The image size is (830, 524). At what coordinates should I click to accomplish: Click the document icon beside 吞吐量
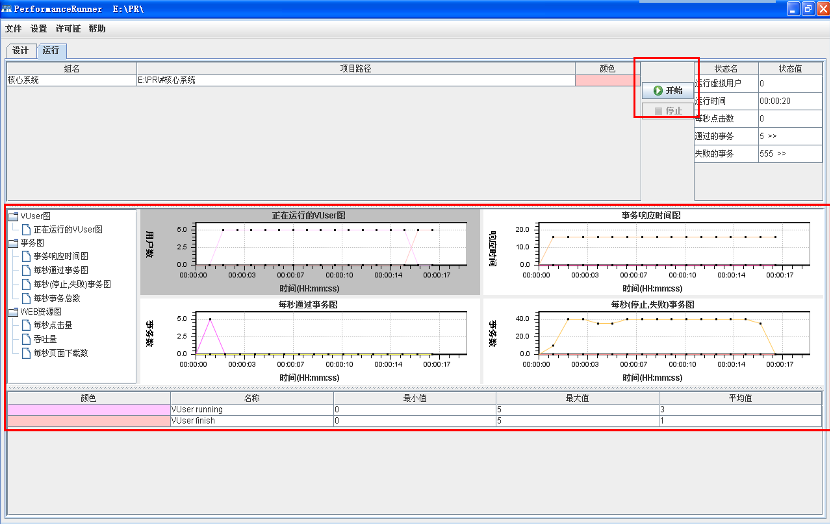coord(25,339)
